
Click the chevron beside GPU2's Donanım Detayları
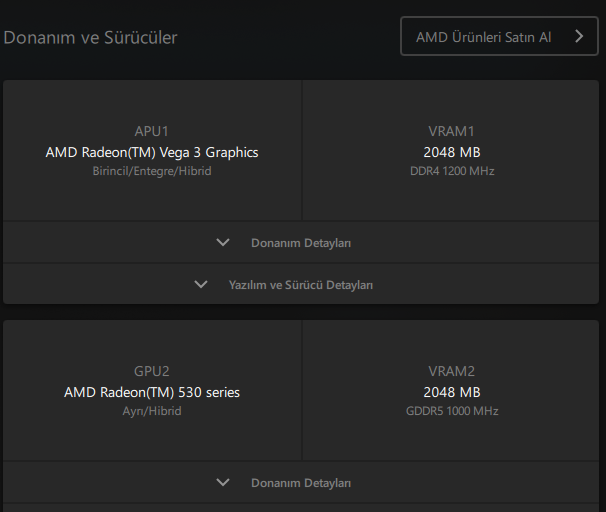(x=223, y=482)
